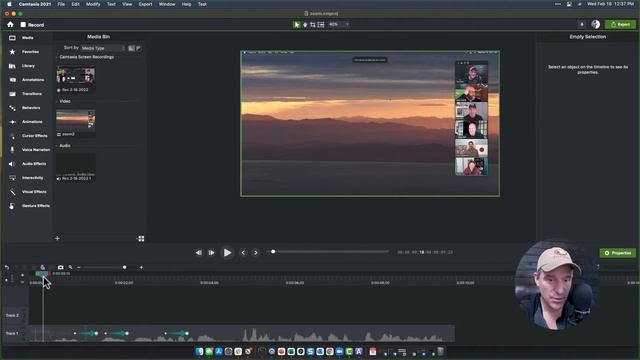Open the Edit menu

click(76, 4)
